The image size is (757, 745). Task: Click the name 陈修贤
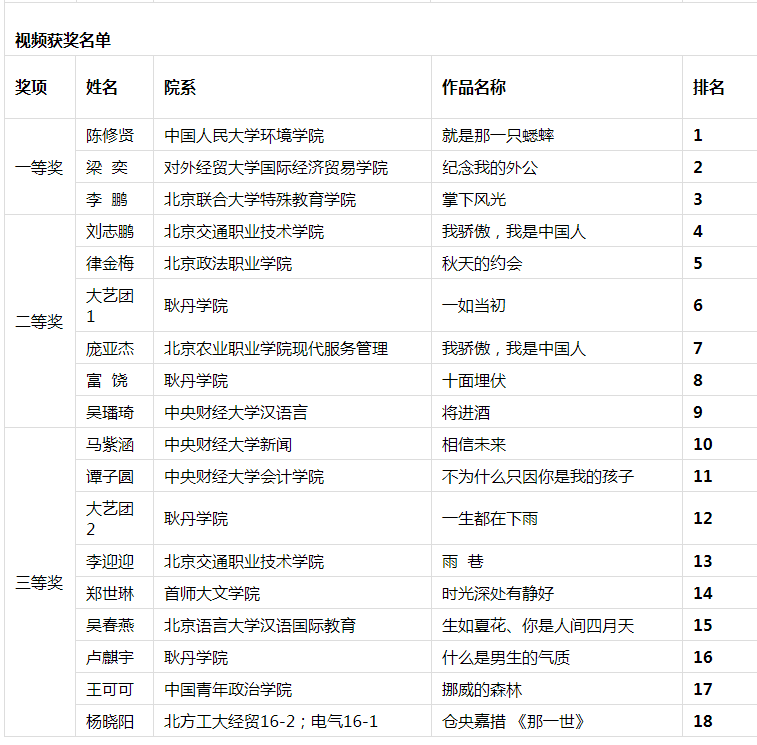[x=110, y=135]
